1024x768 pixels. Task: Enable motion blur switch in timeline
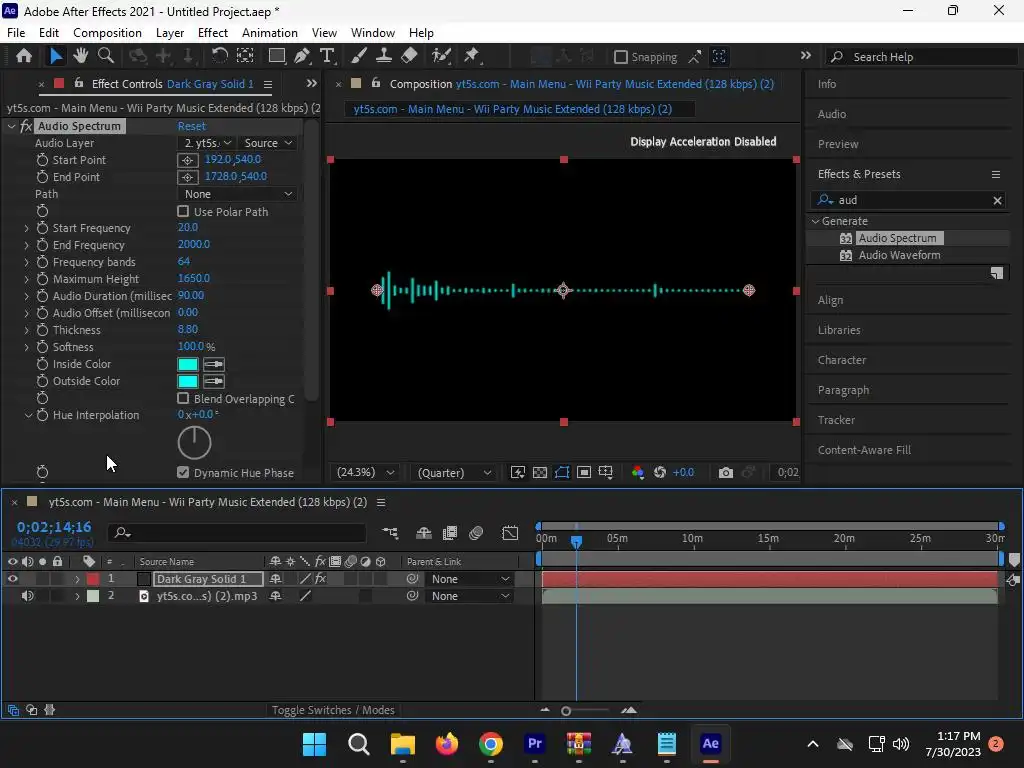[476, 533]
